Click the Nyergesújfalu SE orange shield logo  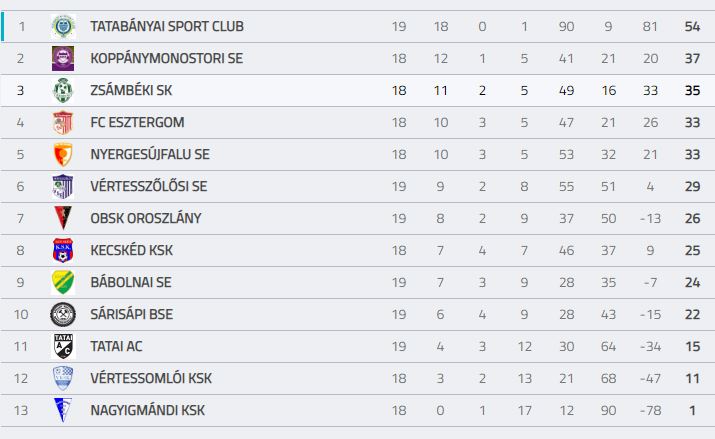coord(63,155)
